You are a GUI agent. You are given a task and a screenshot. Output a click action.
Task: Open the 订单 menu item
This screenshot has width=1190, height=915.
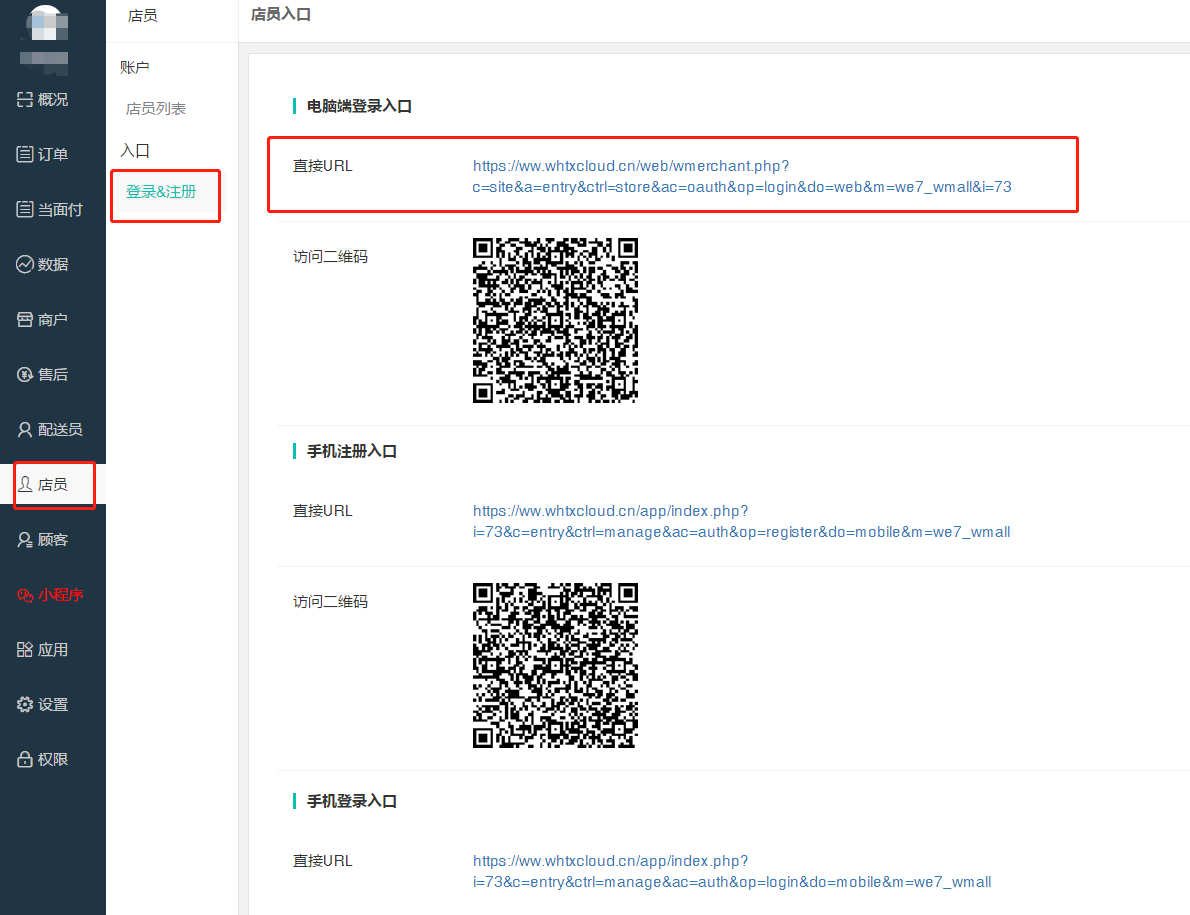click(53, 154)
